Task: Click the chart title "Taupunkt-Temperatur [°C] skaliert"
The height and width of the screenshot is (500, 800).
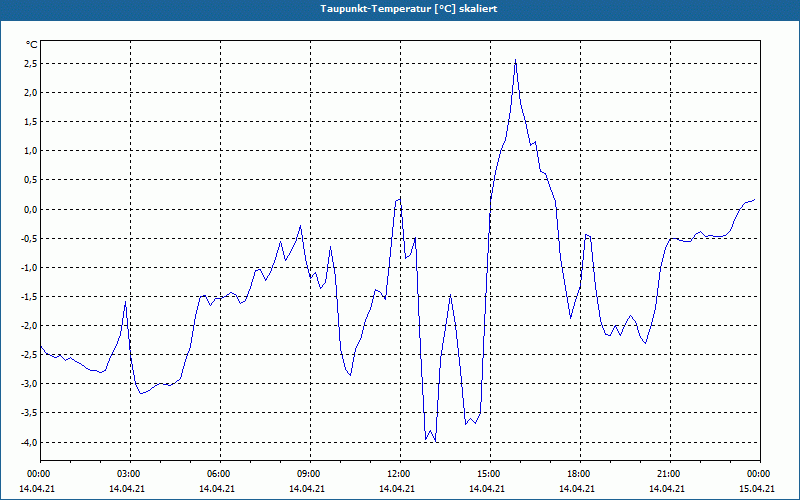Action: pos(409,9)
